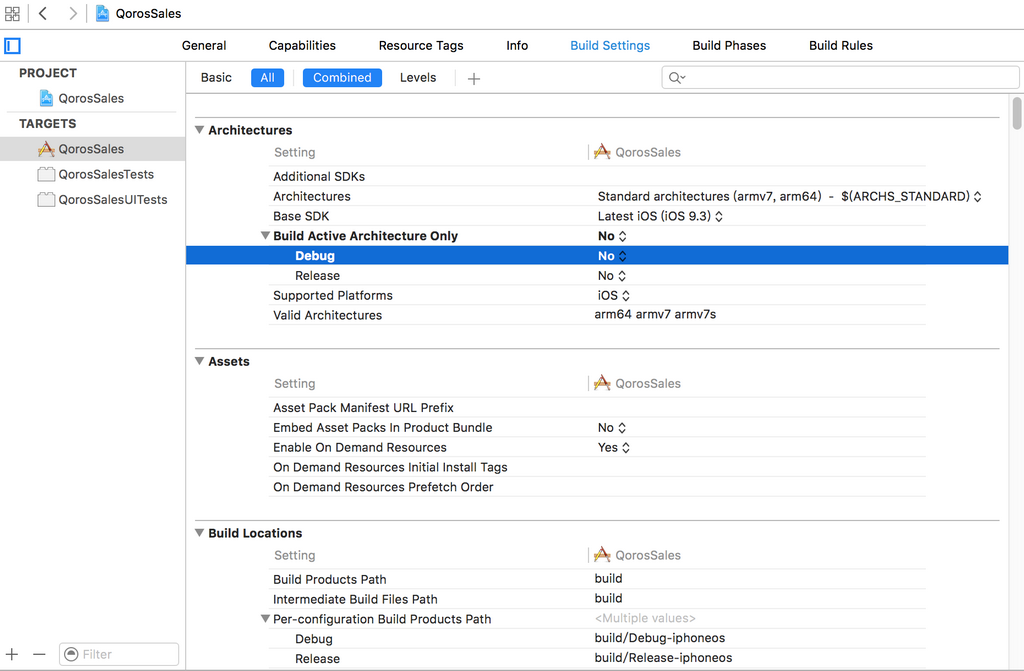Collapse the Architectures section

(200, 130)
